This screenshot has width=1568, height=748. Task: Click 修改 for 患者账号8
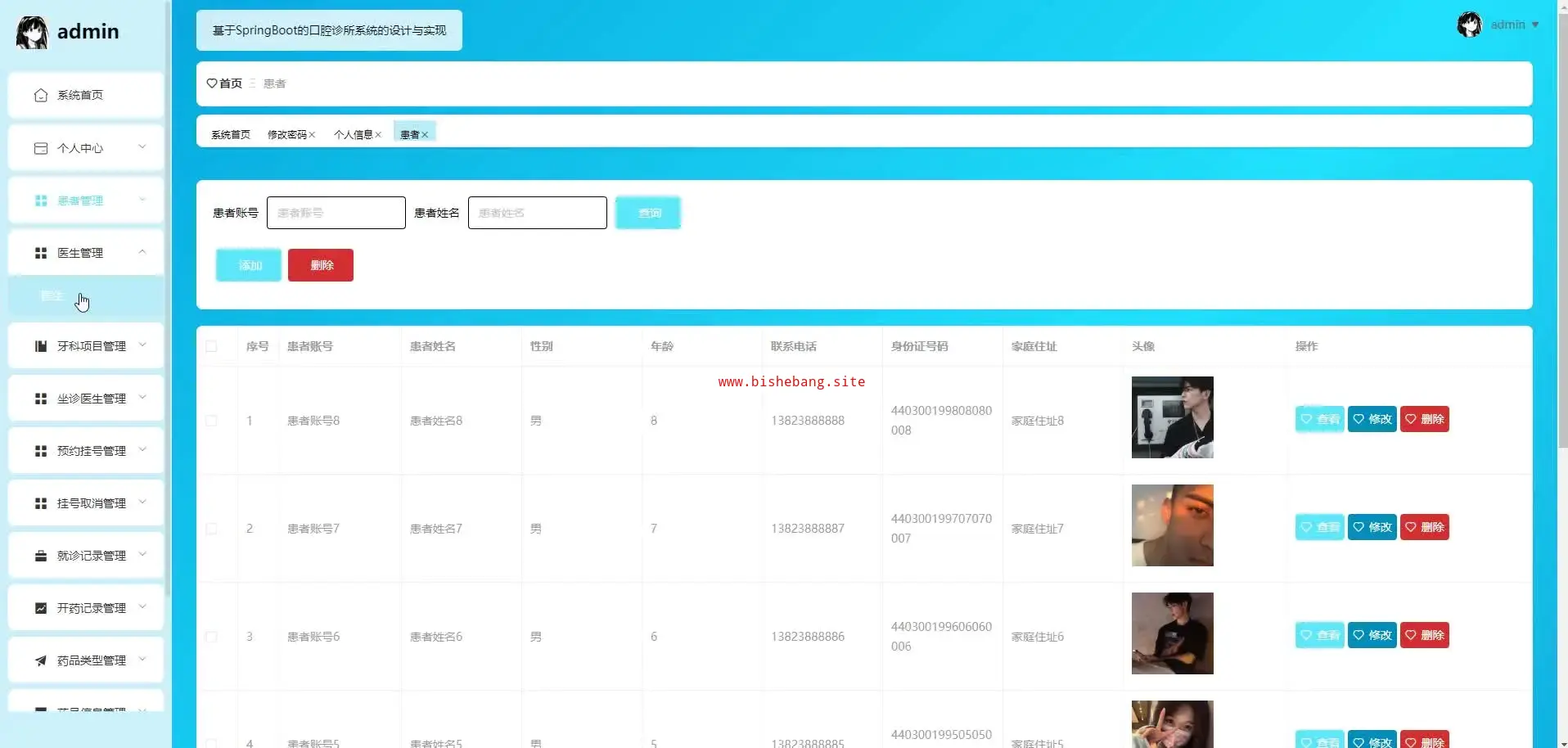coord(1372,419)
